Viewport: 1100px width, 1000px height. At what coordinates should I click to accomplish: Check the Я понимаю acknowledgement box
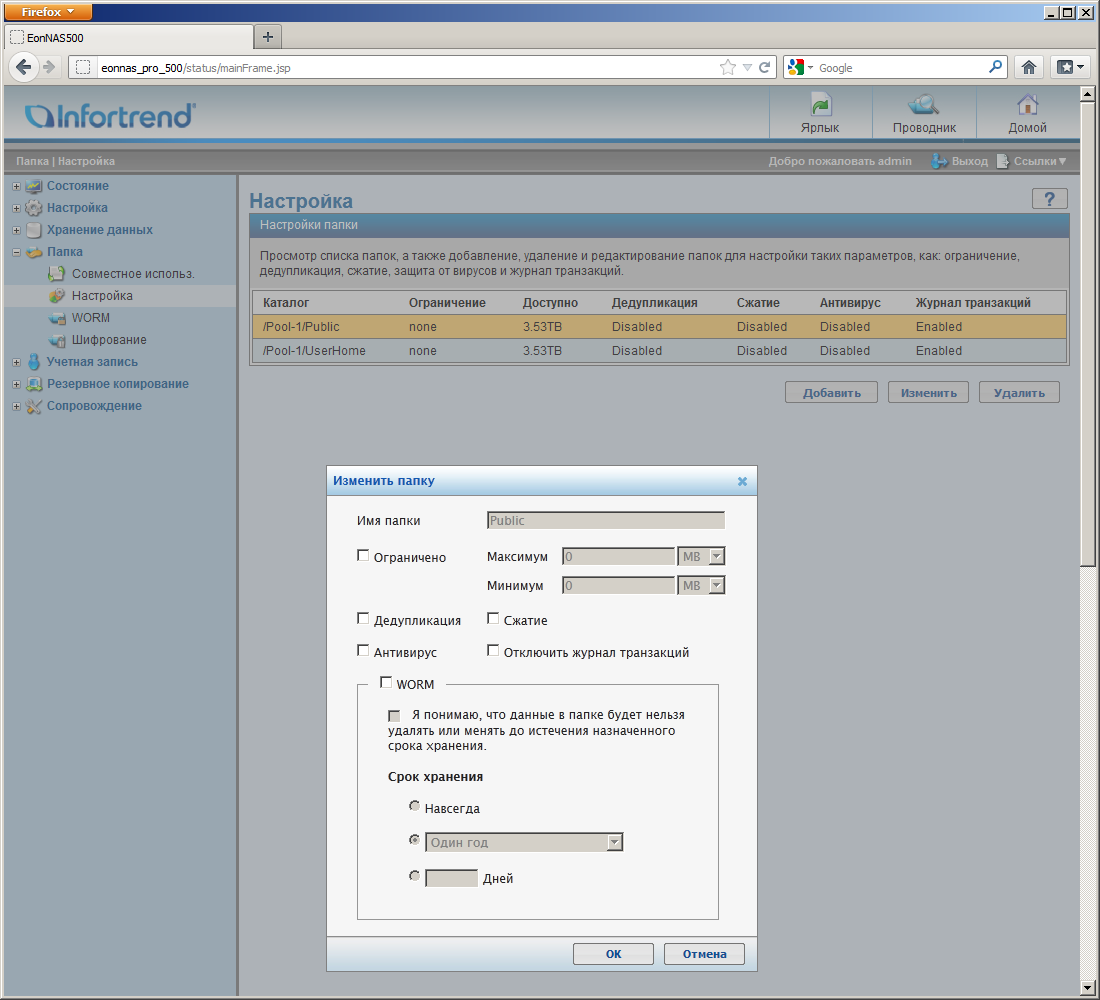tap(394, 716)
